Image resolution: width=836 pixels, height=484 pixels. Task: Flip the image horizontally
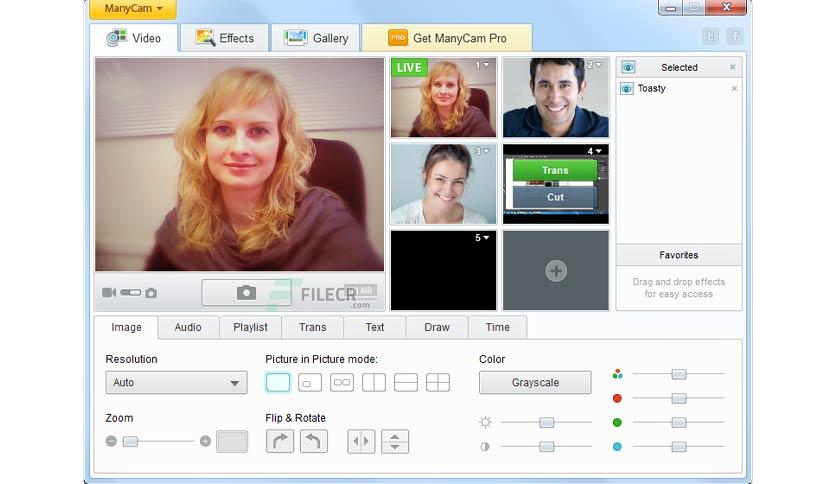tap(361, 441)
